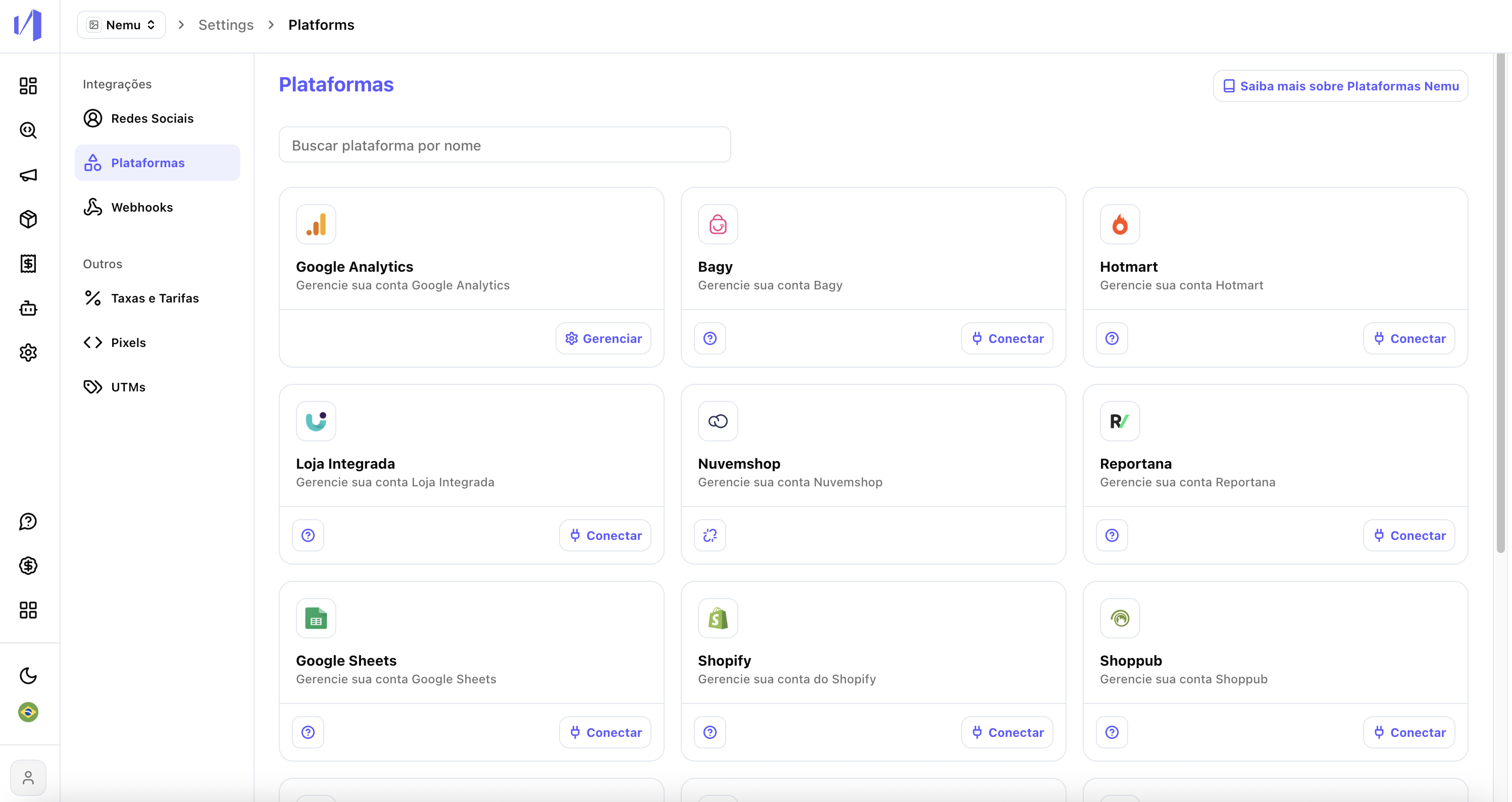Viewport: 1512px width, 802px height.
Task: Click the Plataformas page heading
Action: point(336,84)
